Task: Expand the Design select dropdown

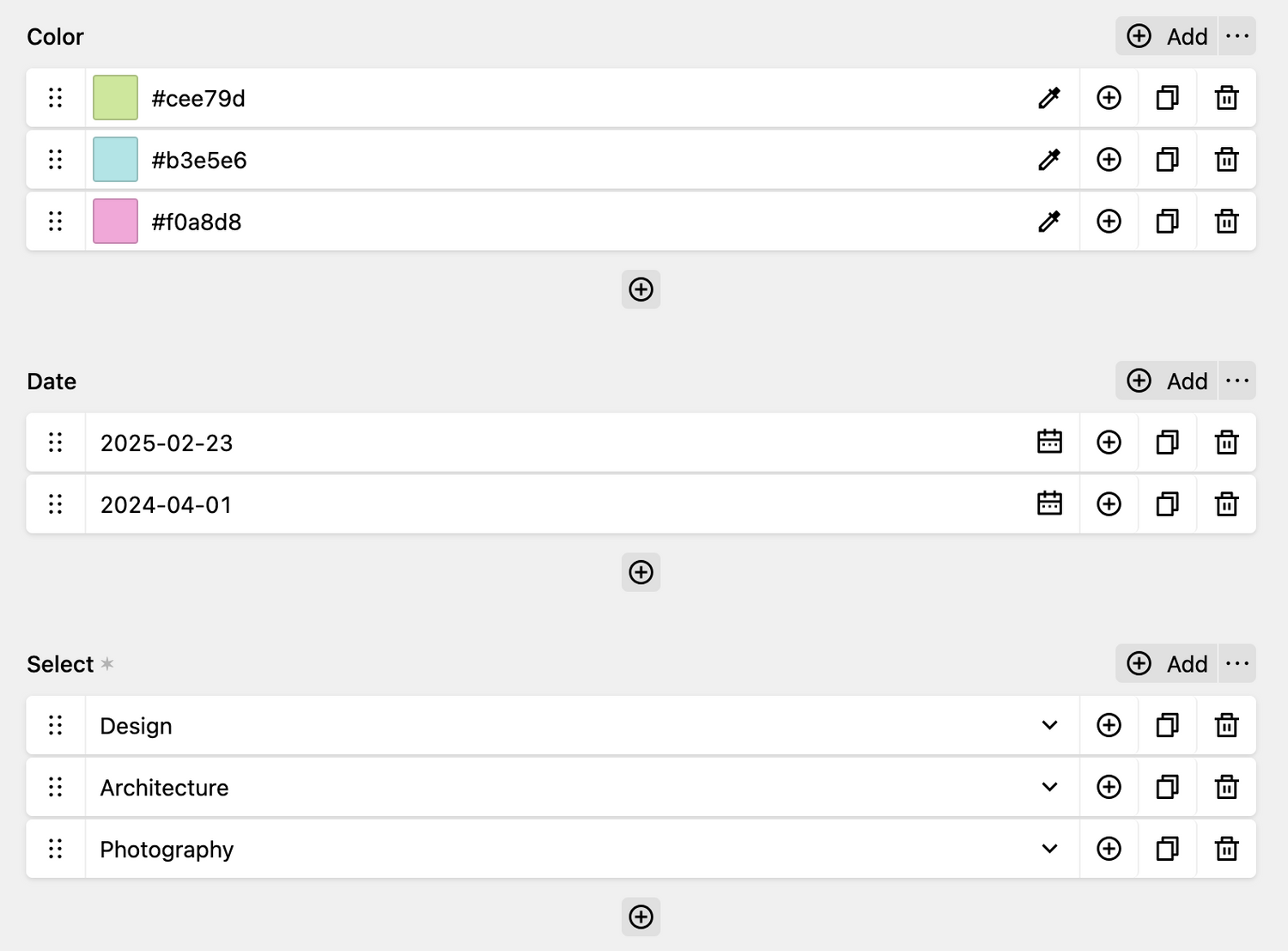Action: click(1049, 725)
